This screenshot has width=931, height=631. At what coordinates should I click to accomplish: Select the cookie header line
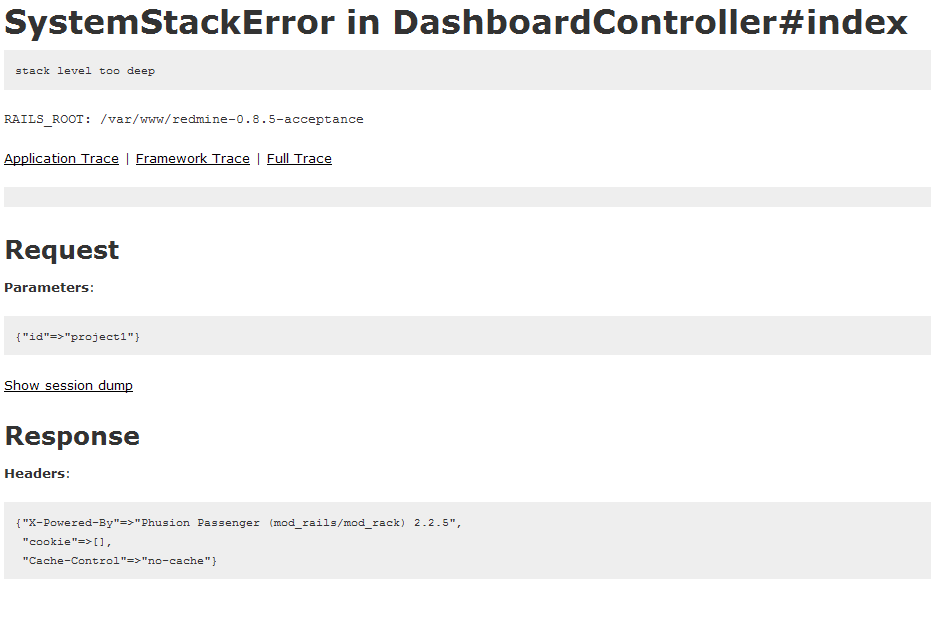[x=66, y=541]
